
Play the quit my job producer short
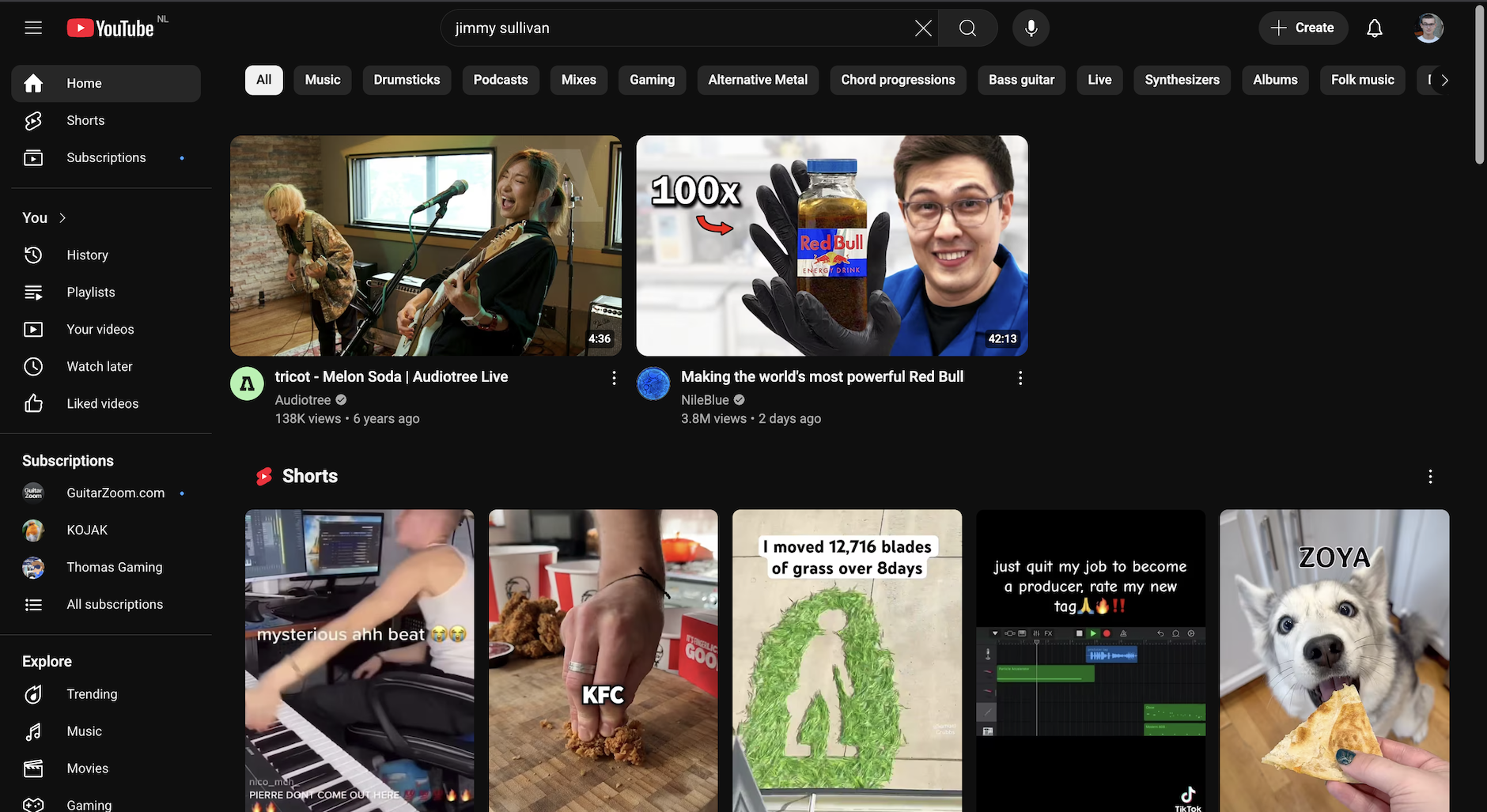tap(1091, 661)
